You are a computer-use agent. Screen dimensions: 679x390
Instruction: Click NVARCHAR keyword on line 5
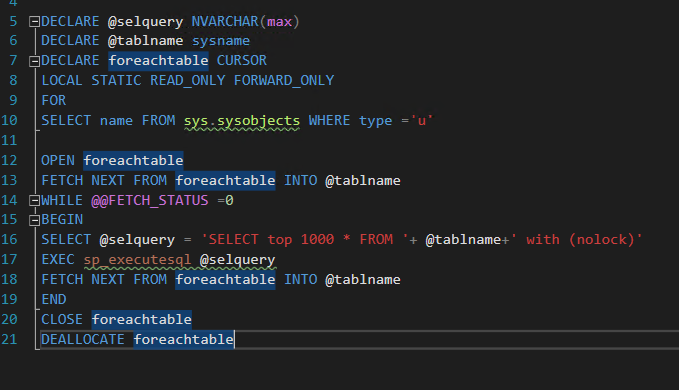pyautogui.click(x=225, y=22)
